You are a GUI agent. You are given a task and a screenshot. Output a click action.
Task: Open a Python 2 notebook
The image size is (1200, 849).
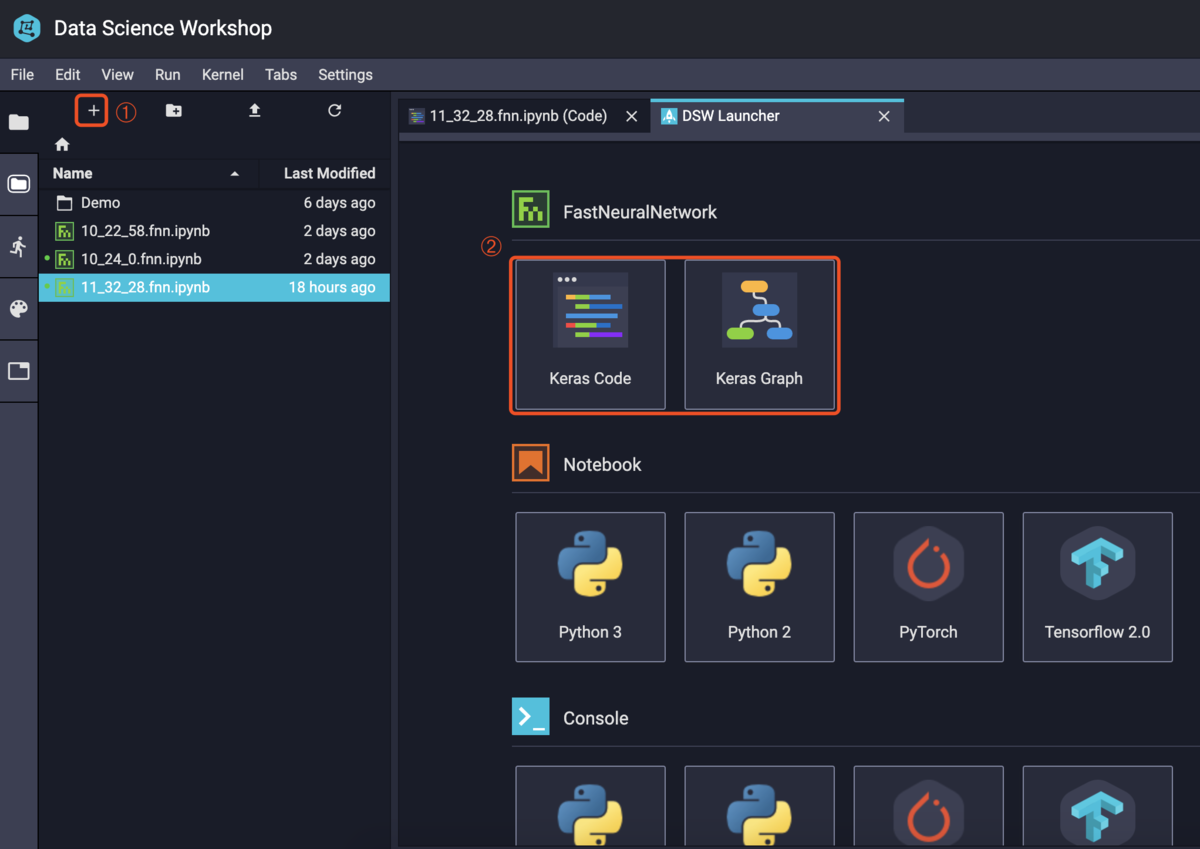pos(759,587)
